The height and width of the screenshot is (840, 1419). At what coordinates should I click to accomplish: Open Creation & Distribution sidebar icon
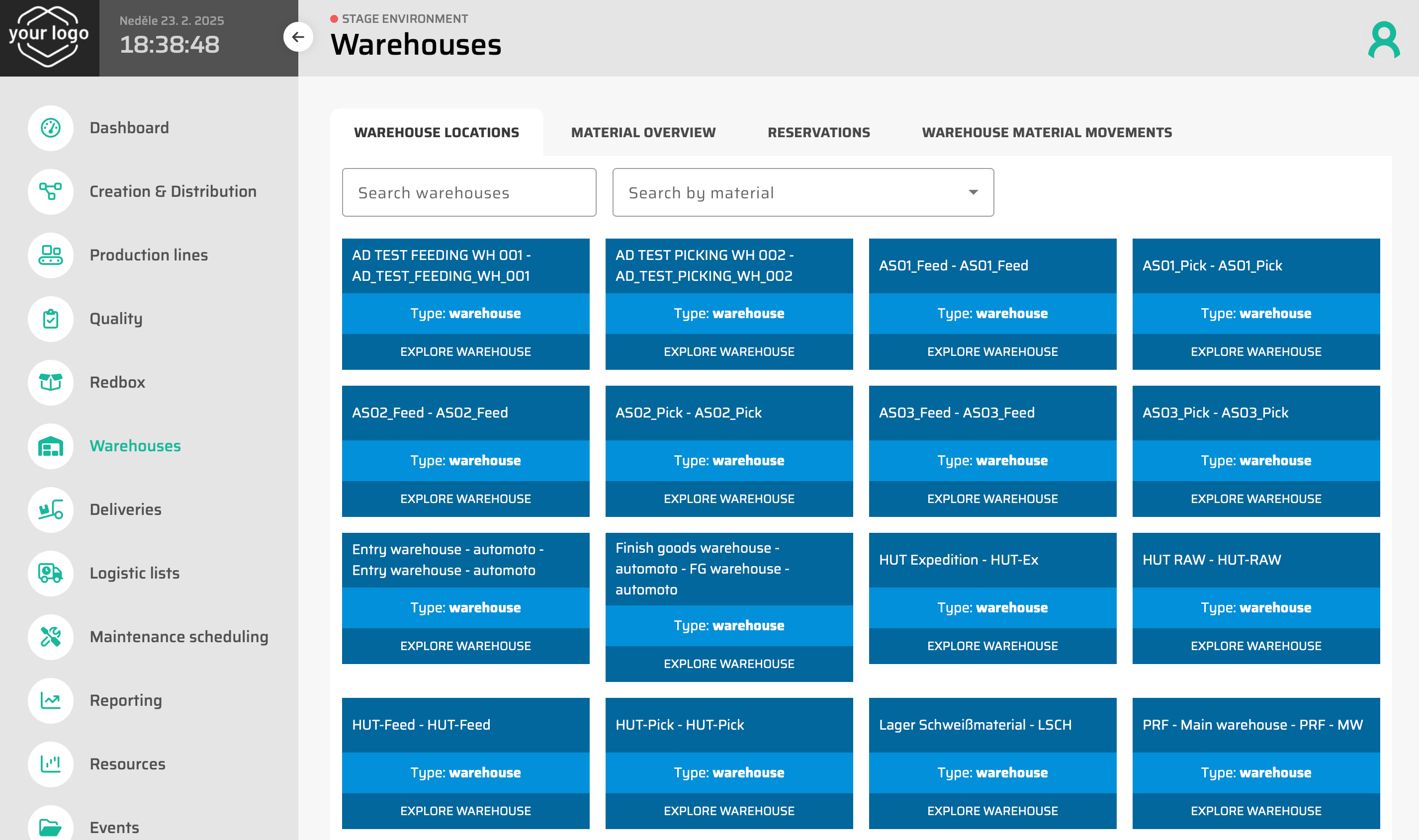tap(50, 191)
